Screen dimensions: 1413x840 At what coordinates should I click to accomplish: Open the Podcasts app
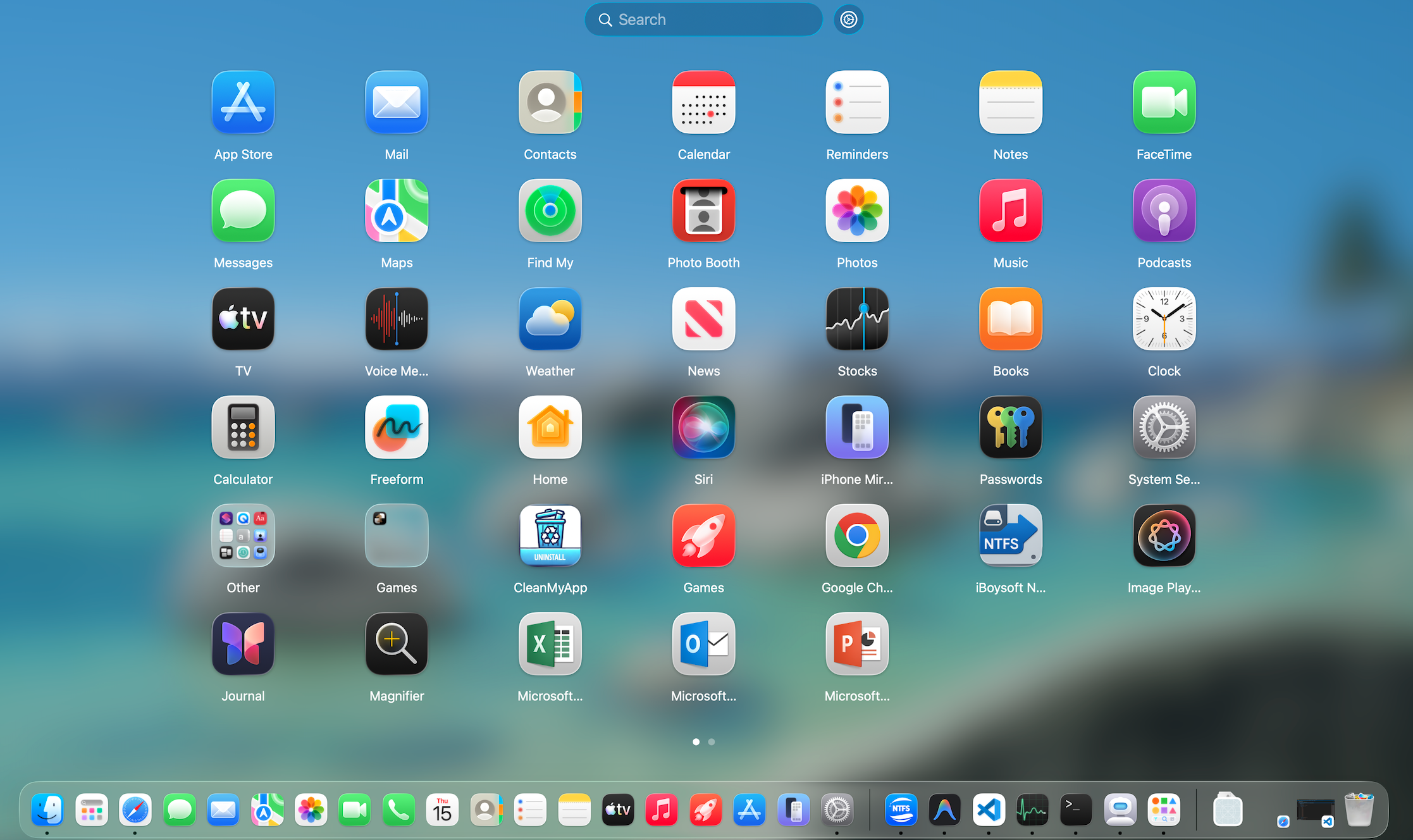click(x=1163, y=211)
